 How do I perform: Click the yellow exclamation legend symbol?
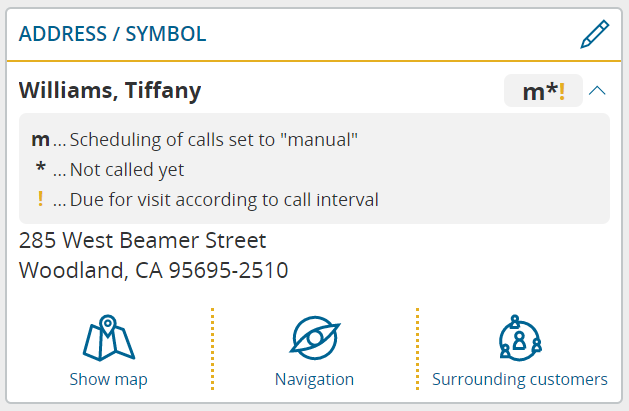(x=41, y=199)
